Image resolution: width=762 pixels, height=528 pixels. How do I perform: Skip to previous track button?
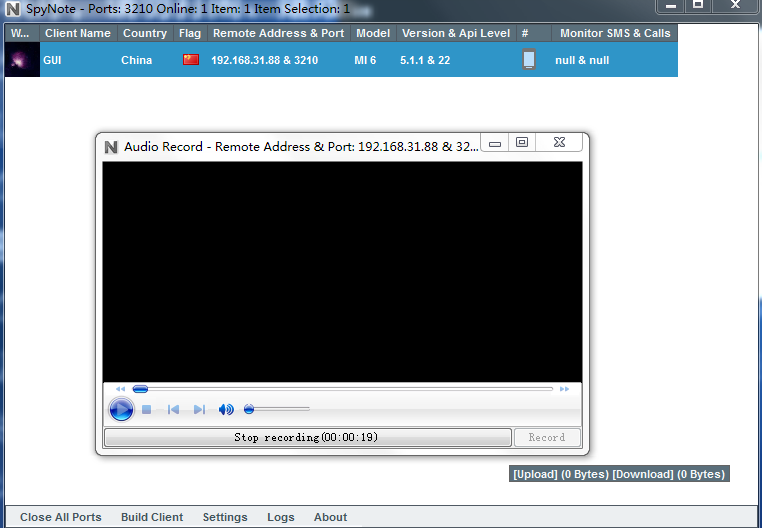coord(173,410)
